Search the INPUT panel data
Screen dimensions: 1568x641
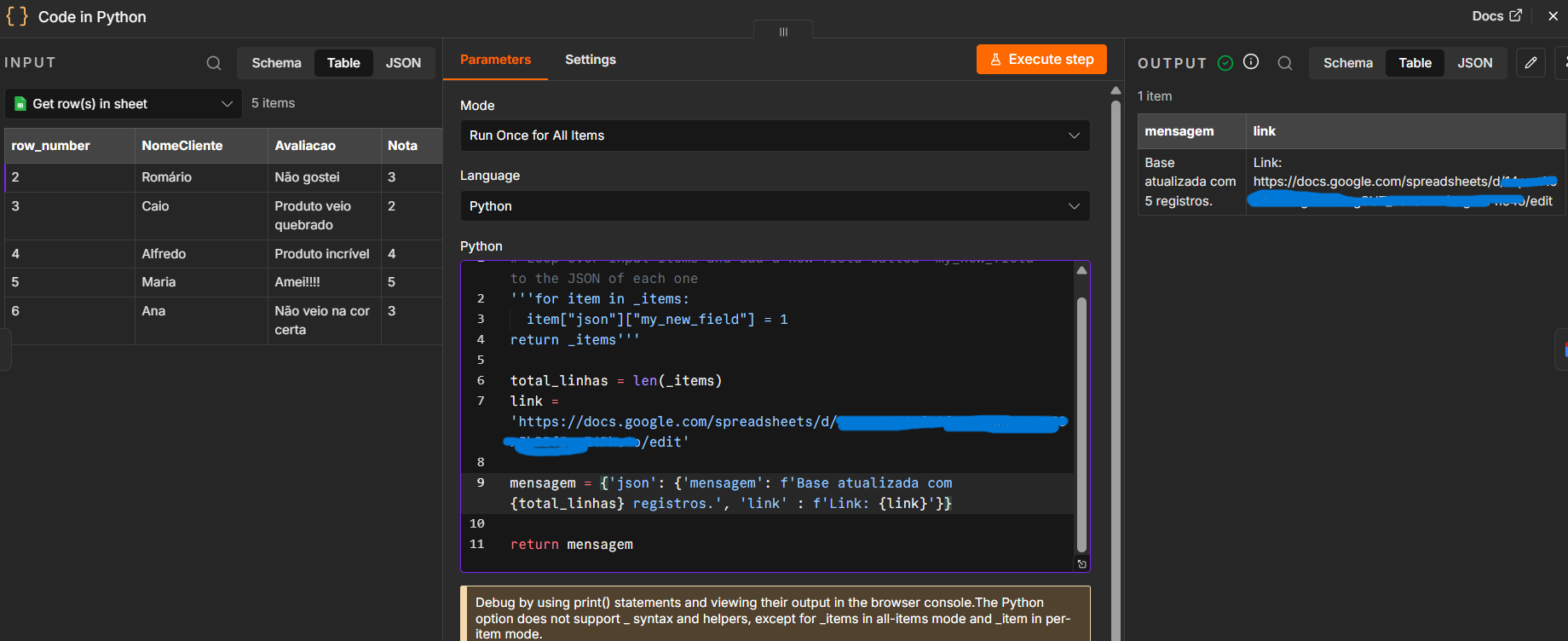tap(214, 63)
